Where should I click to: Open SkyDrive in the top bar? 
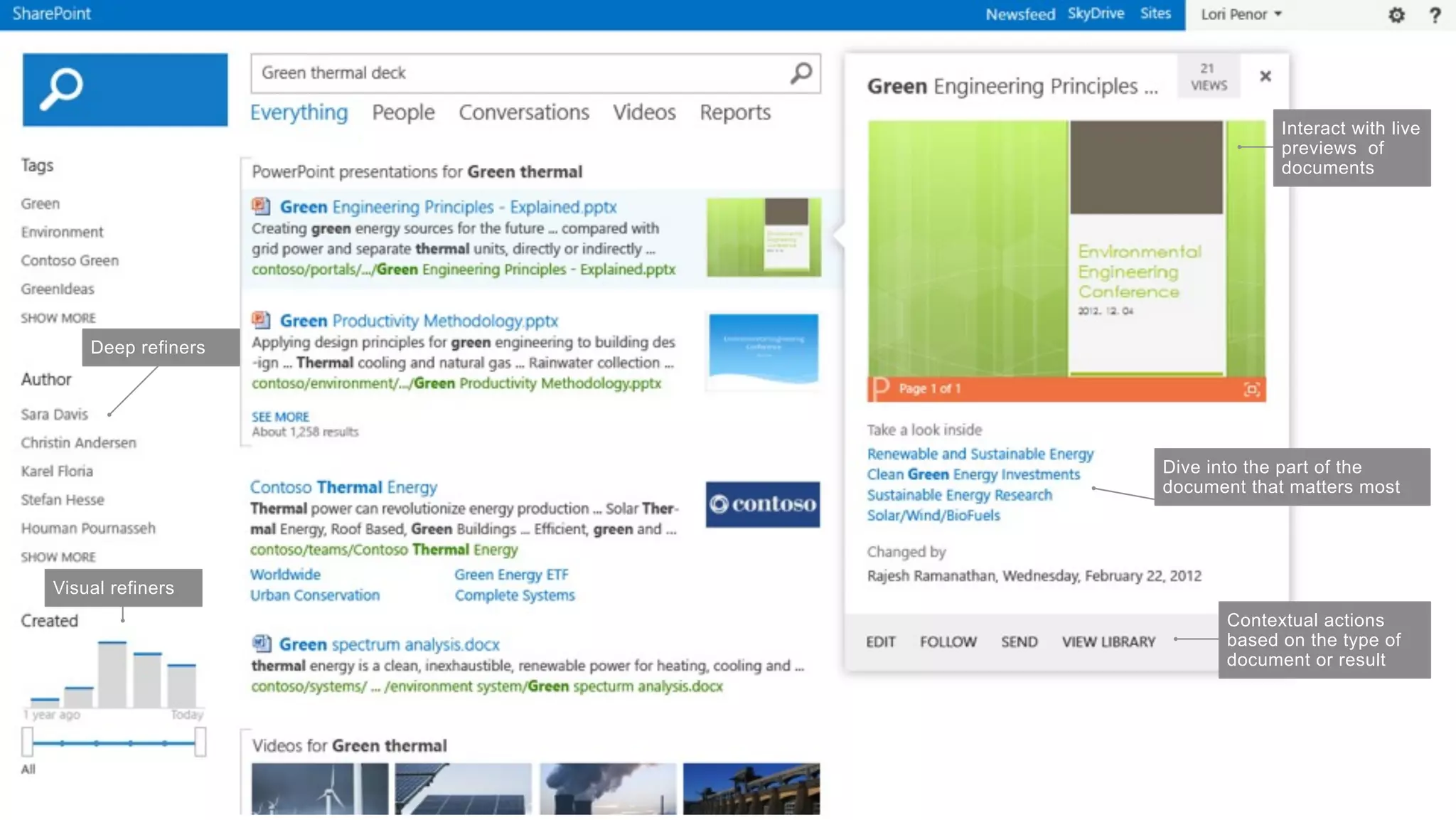point(1096,14)
